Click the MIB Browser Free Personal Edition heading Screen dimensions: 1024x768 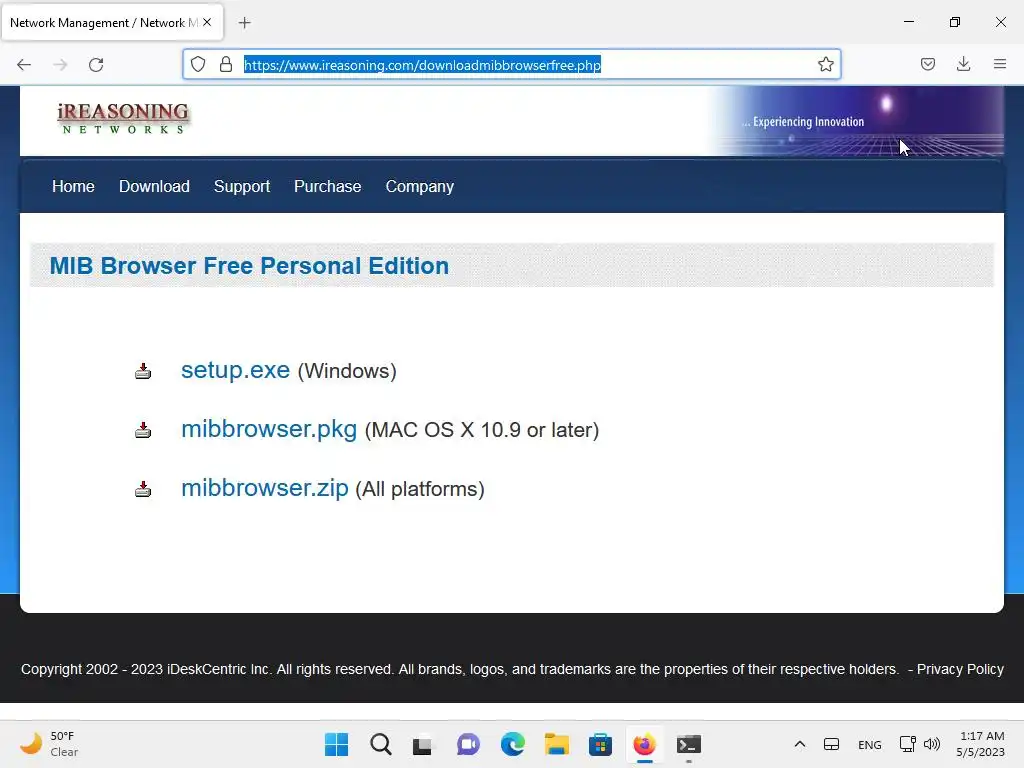[249, 266]
